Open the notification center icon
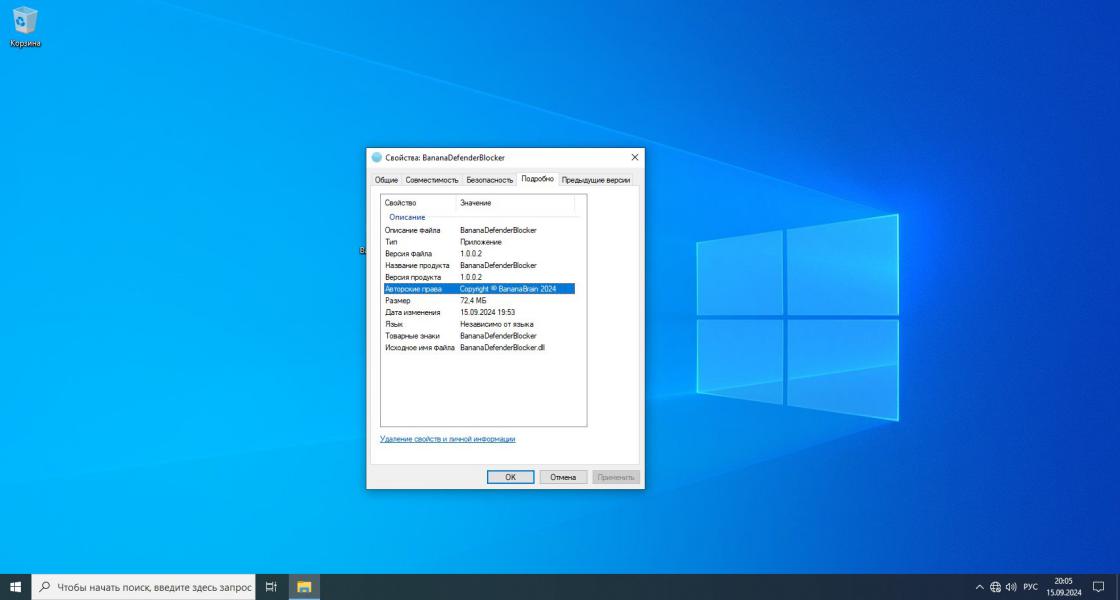This screenshot has height=600, width=1120. click(x=1099, y=587)
